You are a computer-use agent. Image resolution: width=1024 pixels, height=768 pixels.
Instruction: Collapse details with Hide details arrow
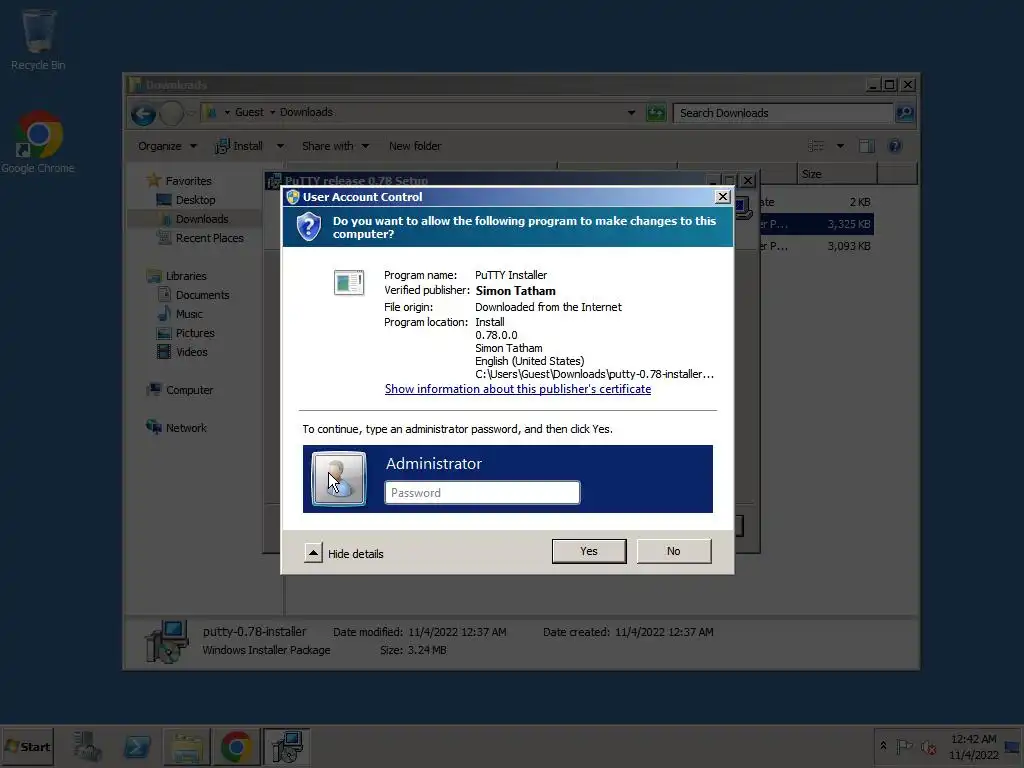313,553
